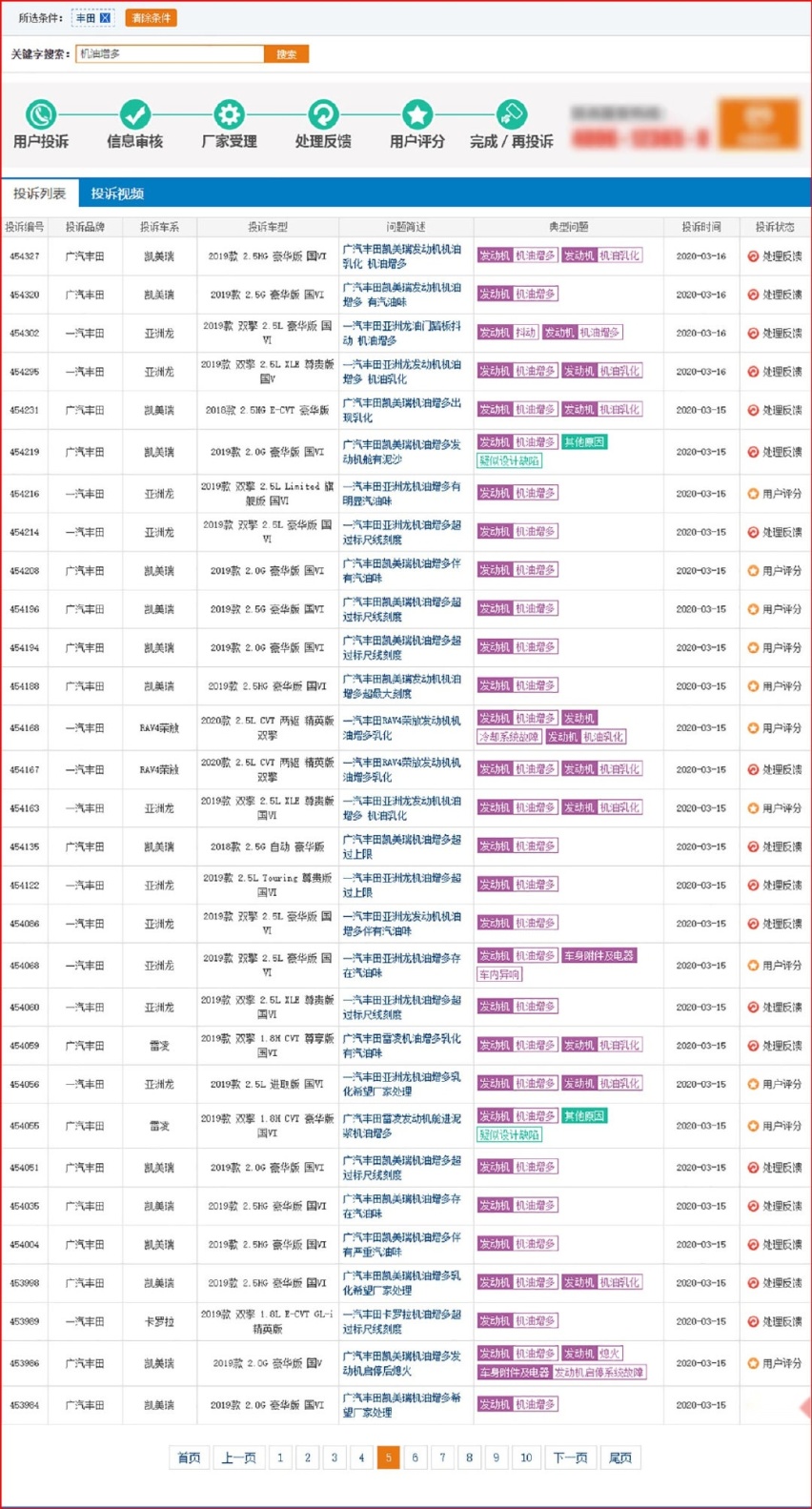Click 发动机启停系统故障 tag in row 453986
The image size is (812, 1509).
tap(599, 1372)
